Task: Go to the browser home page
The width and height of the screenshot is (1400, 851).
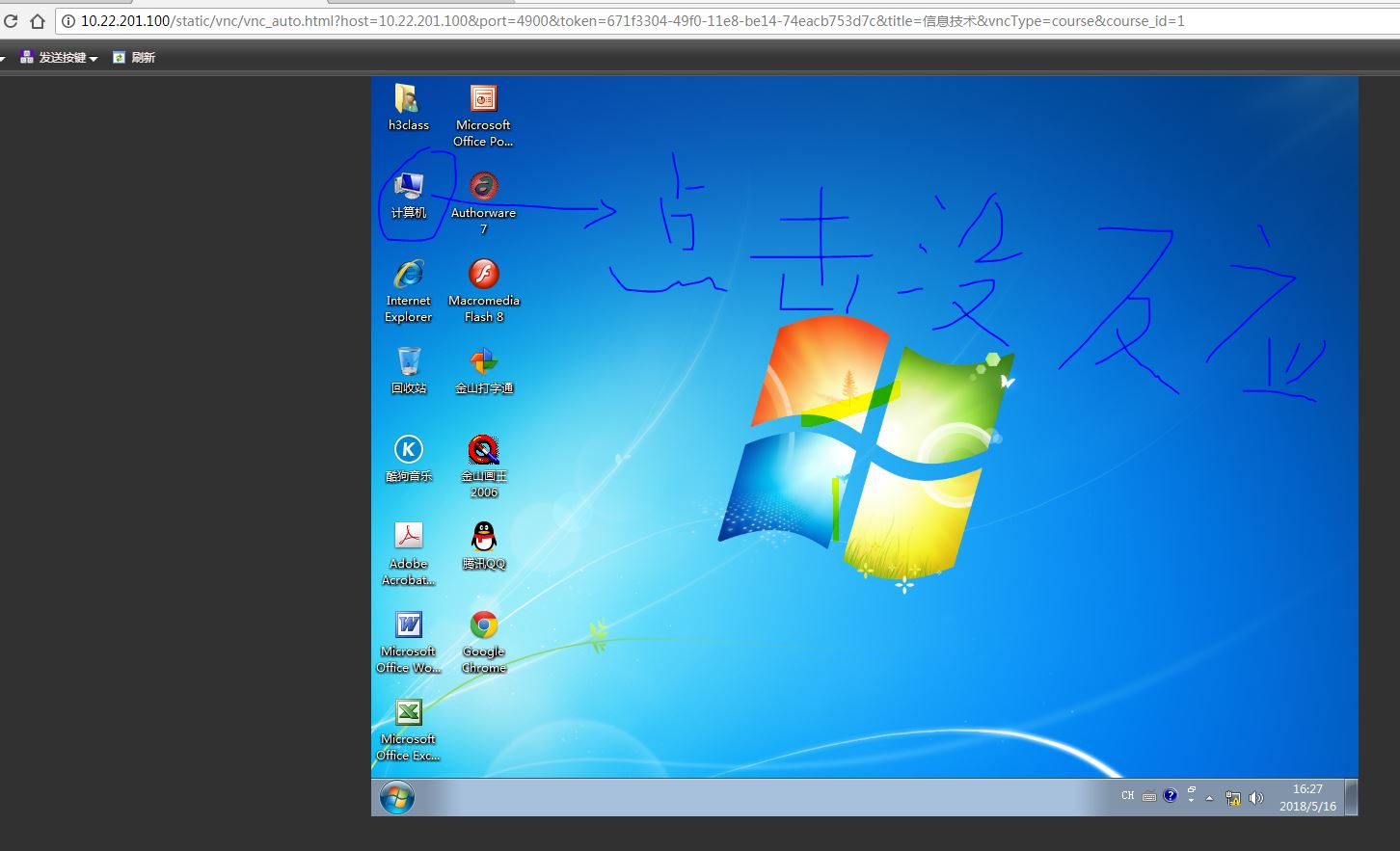Action: coord(38,20)
